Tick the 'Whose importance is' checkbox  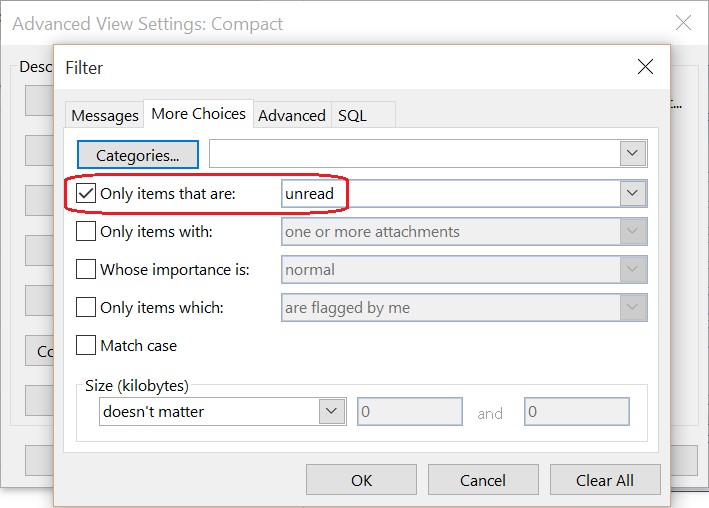87,270
